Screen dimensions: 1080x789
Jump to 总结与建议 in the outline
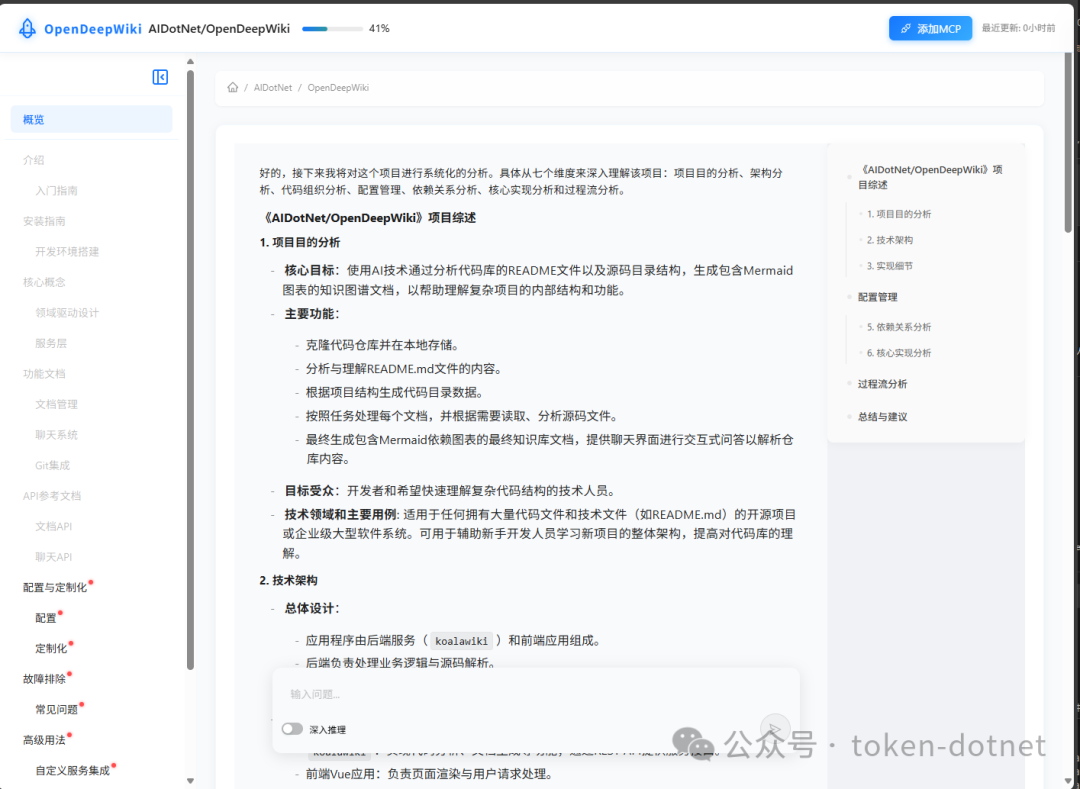tap(882, 416)
